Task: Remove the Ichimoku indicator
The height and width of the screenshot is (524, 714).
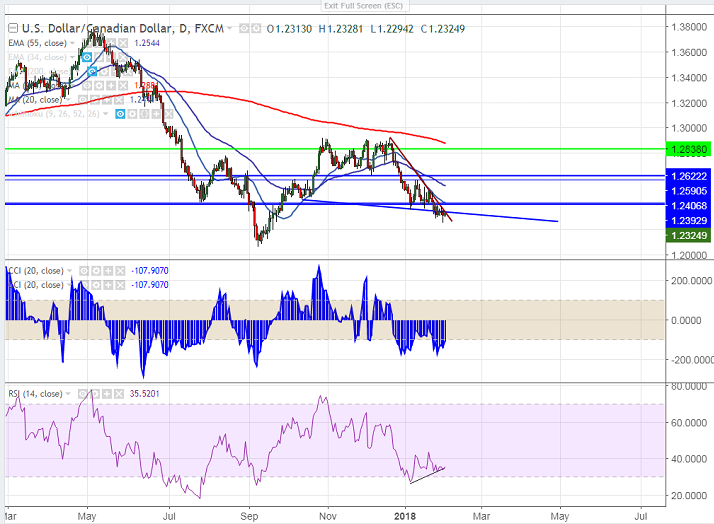Action: pos(168,114)
